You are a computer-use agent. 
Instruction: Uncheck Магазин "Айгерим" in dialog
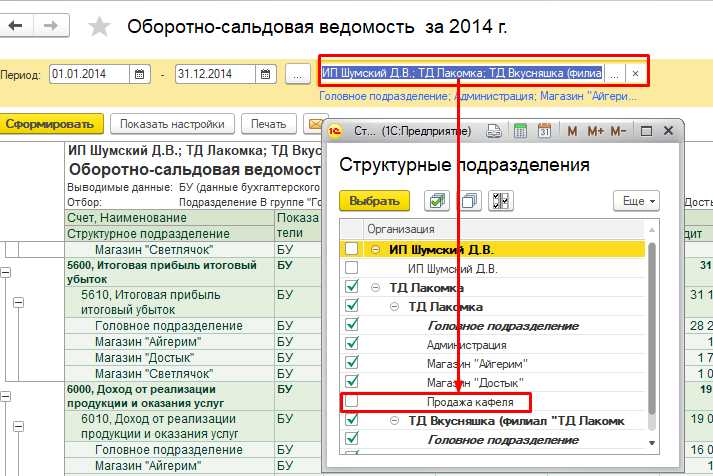point(351,363)
